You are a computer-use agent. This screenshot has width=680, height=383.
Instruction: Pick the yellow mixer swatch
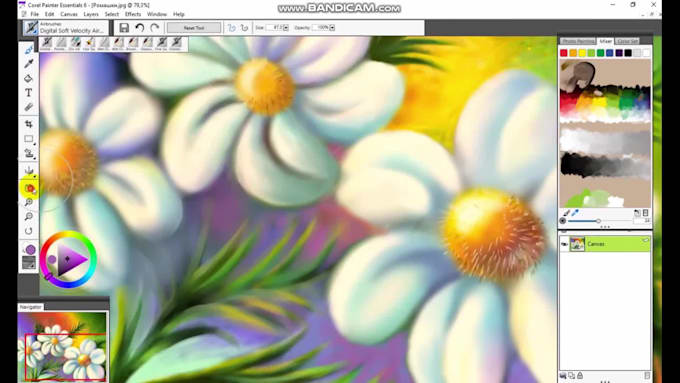[x=582, y=53]
